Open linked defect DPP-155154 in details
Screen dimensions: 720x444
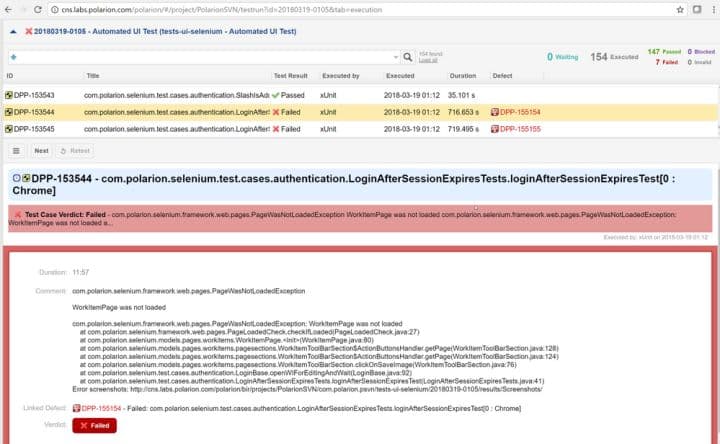[100, 408]
